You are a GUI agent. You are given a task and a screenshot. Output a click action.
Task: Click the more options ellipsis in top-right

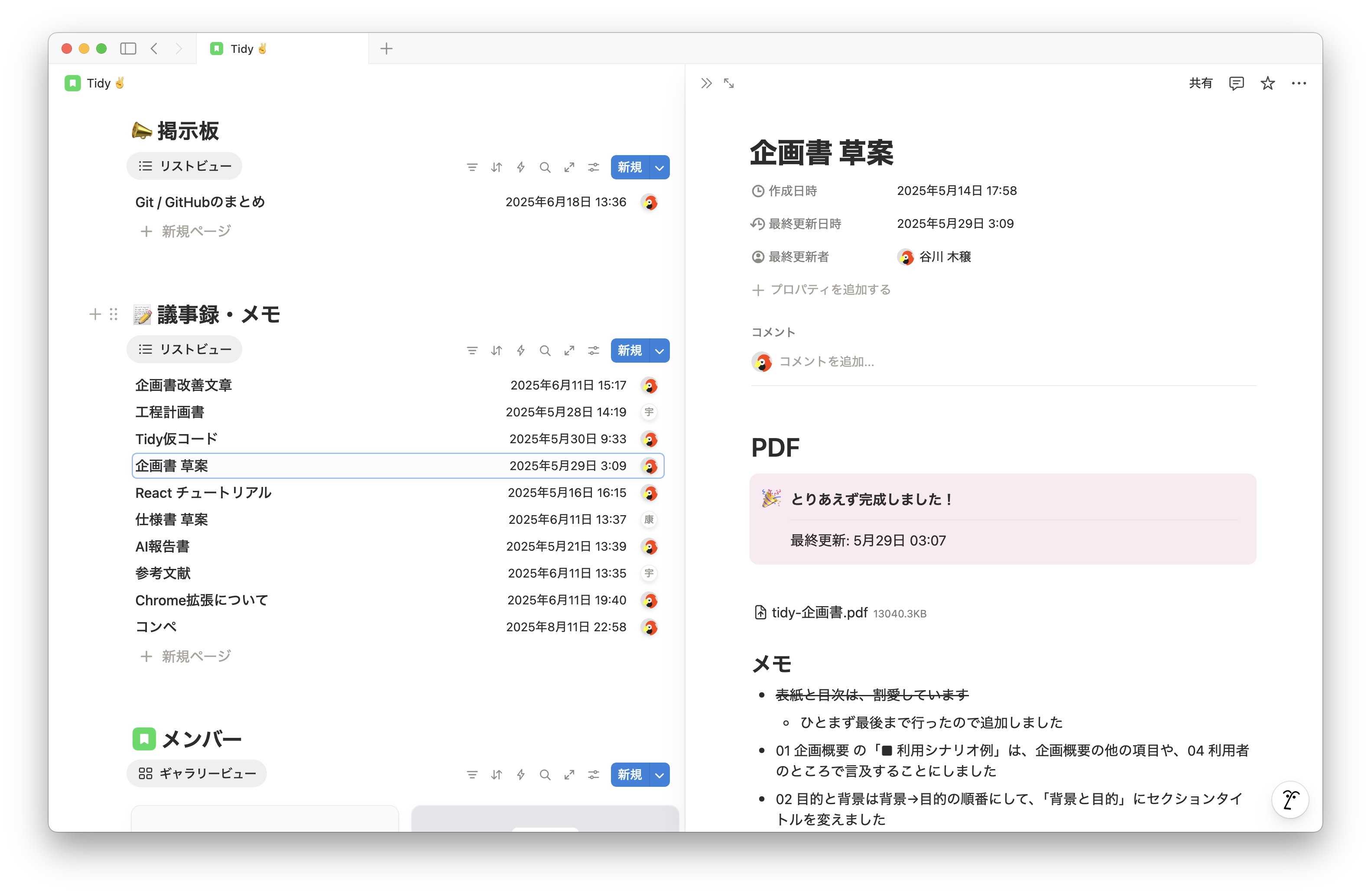tap(1298, 84)
